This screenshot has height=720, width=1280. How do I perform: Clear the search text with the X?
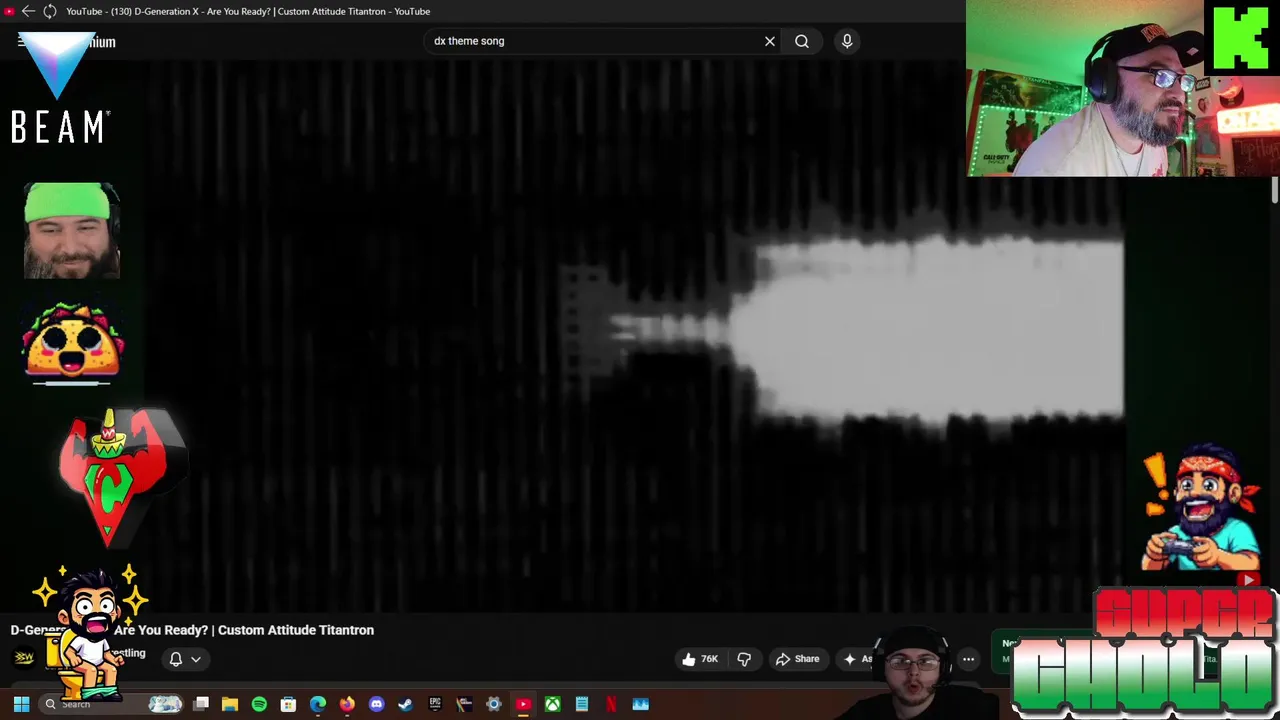tap(770, 41)
